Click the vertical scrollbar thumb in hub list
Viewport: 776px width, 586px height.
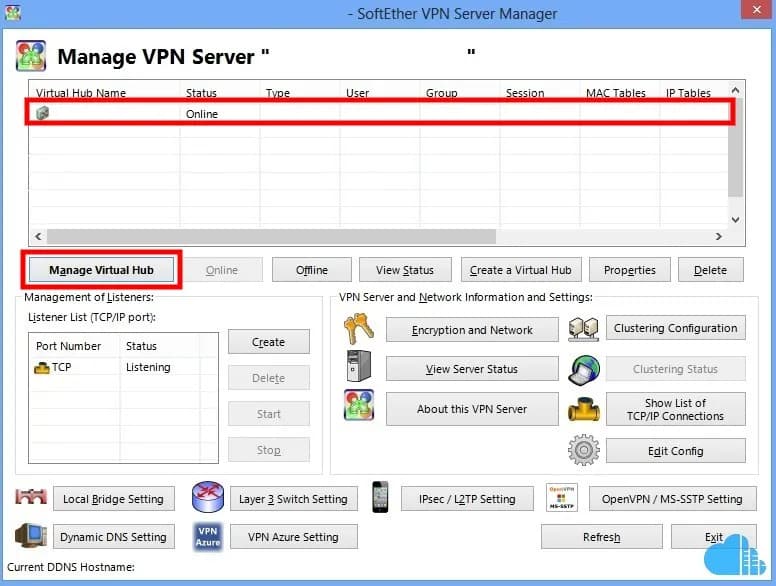735,147
